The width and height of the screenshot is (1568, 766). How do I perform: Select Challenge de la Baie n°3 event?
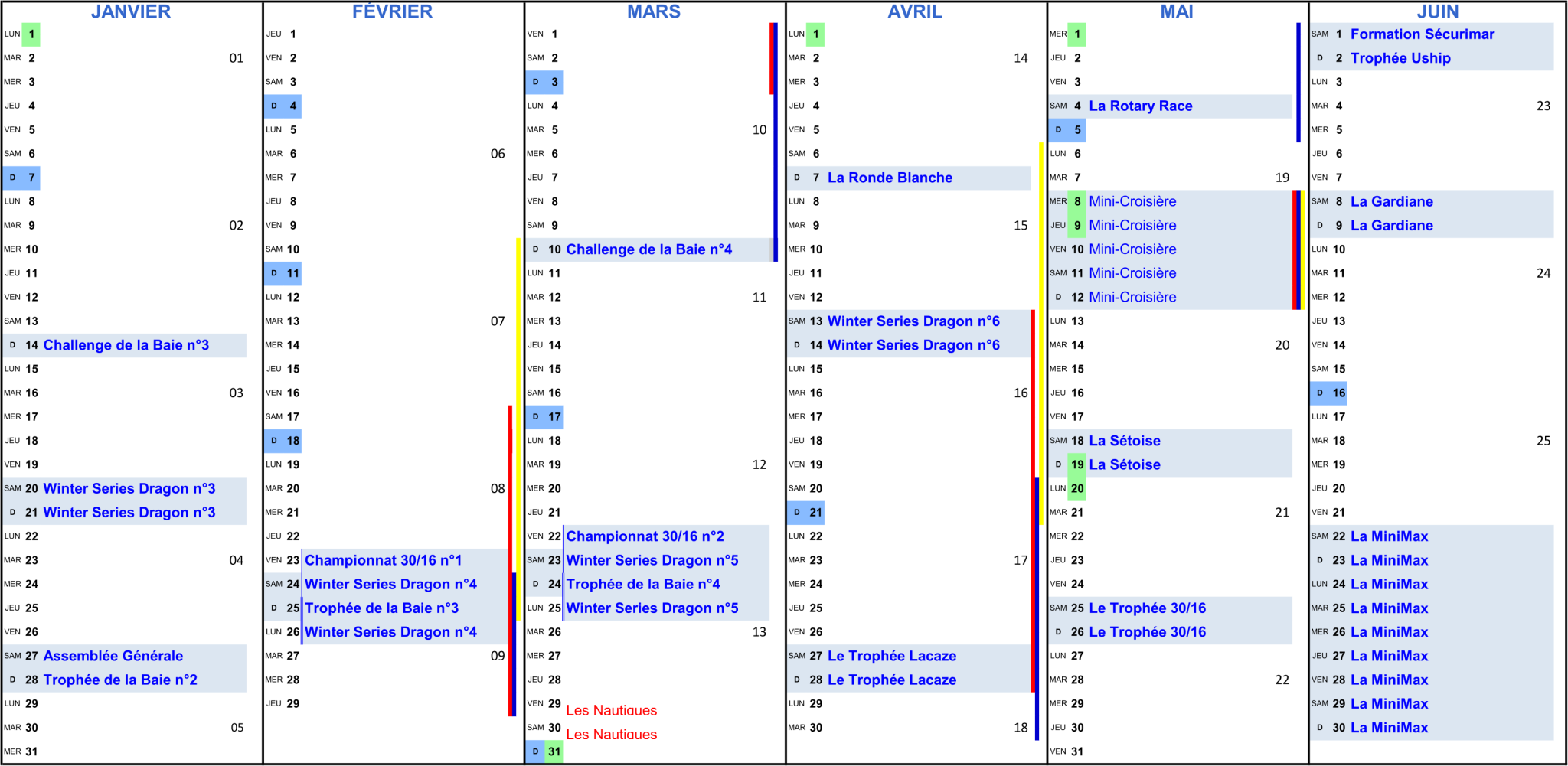126,345
